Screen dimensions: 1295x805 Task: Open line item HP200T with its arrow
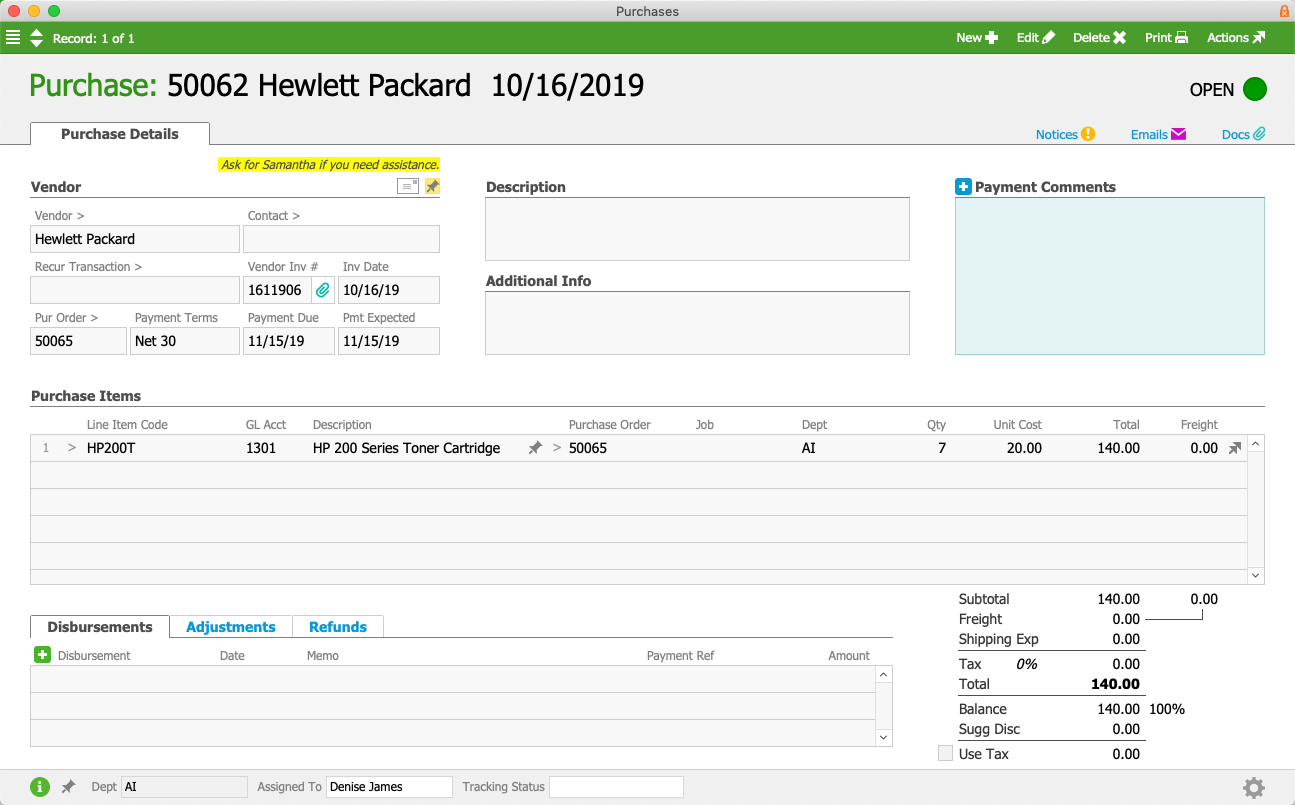pyautogui.click(x=71, y=448)
